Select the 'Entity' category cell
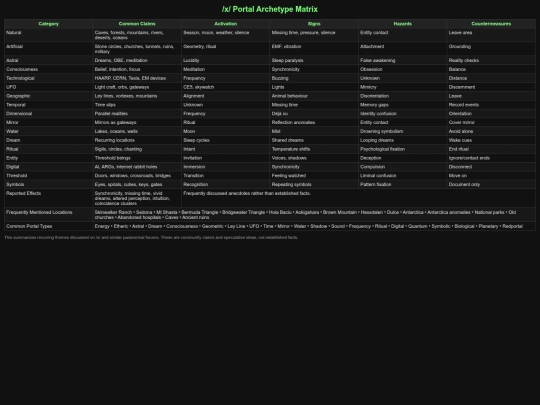This screenshot has height=405, width=540. [49, 158]
